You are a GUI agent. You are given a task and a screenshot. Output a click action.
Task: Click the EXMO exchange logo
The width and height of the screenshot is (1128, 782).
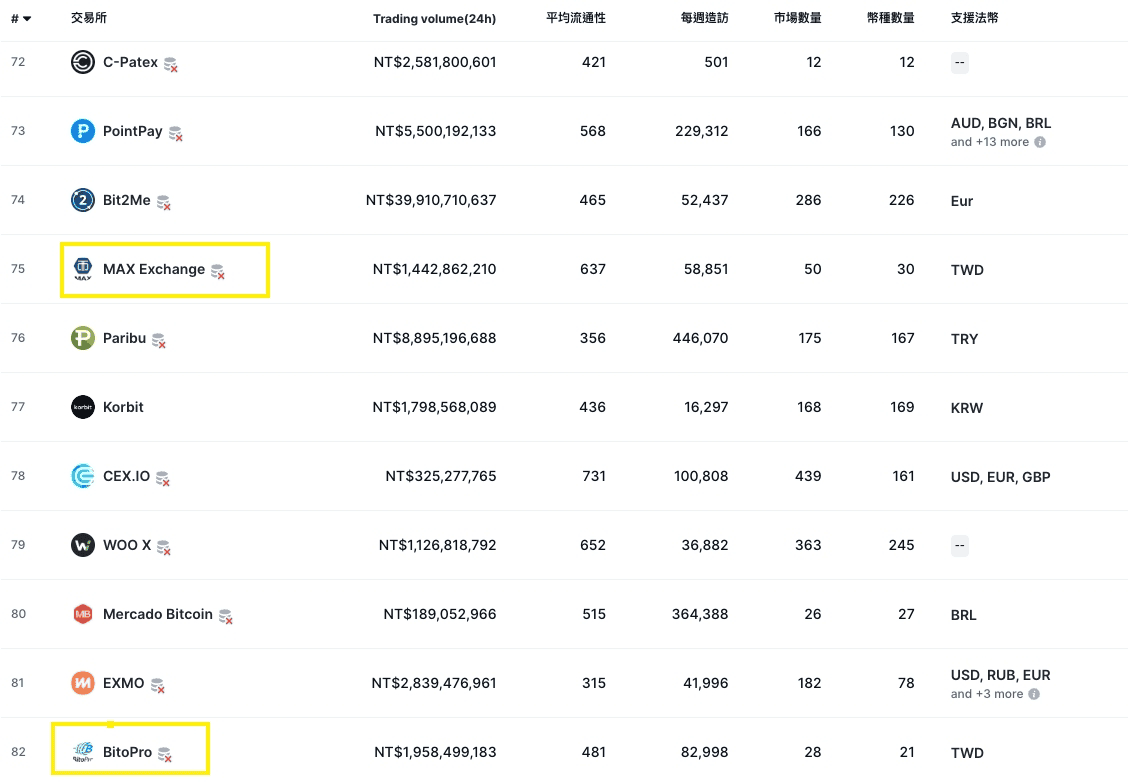pos(83,683)
